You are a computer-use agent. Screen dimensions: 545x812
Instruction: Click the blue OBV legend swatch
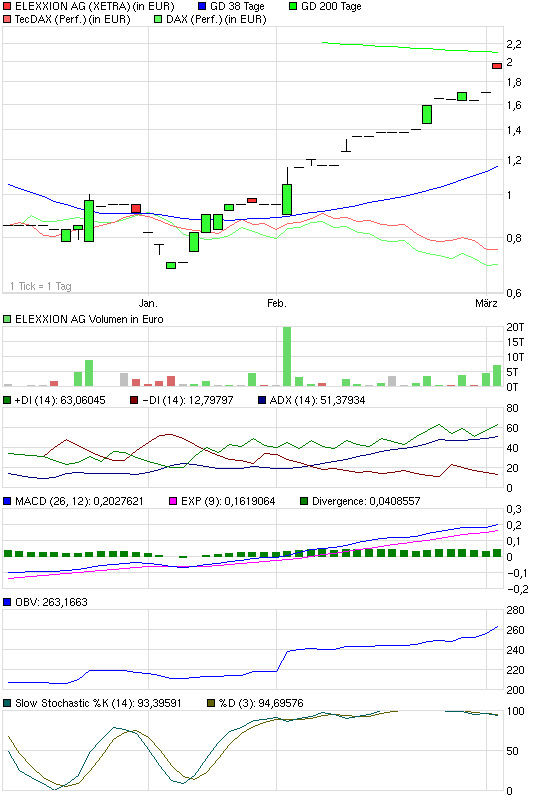pos(7,602)
